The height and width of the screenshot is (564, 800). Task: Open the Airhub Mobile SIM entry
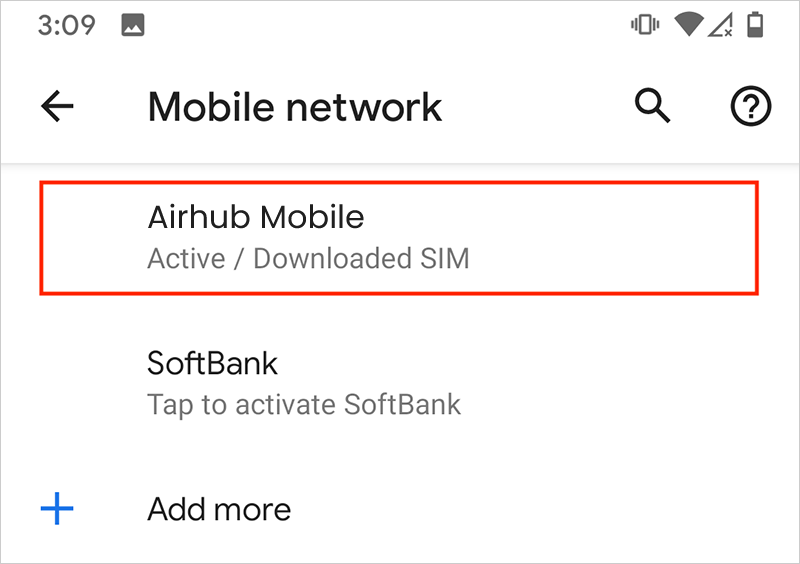[x=398, y=238]
